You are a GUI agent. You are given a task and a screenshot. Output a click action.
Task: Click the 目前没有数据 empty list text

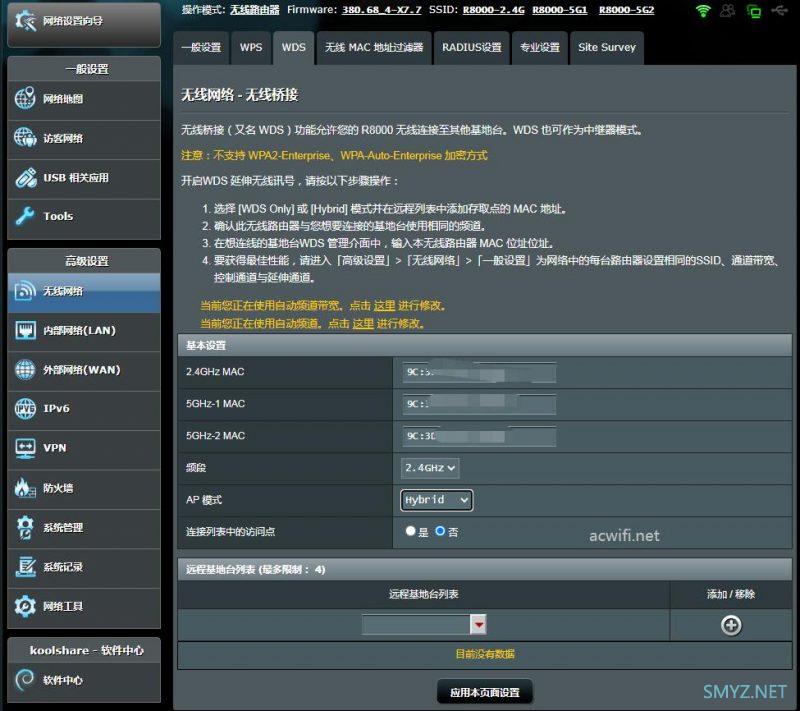(485, 654)
